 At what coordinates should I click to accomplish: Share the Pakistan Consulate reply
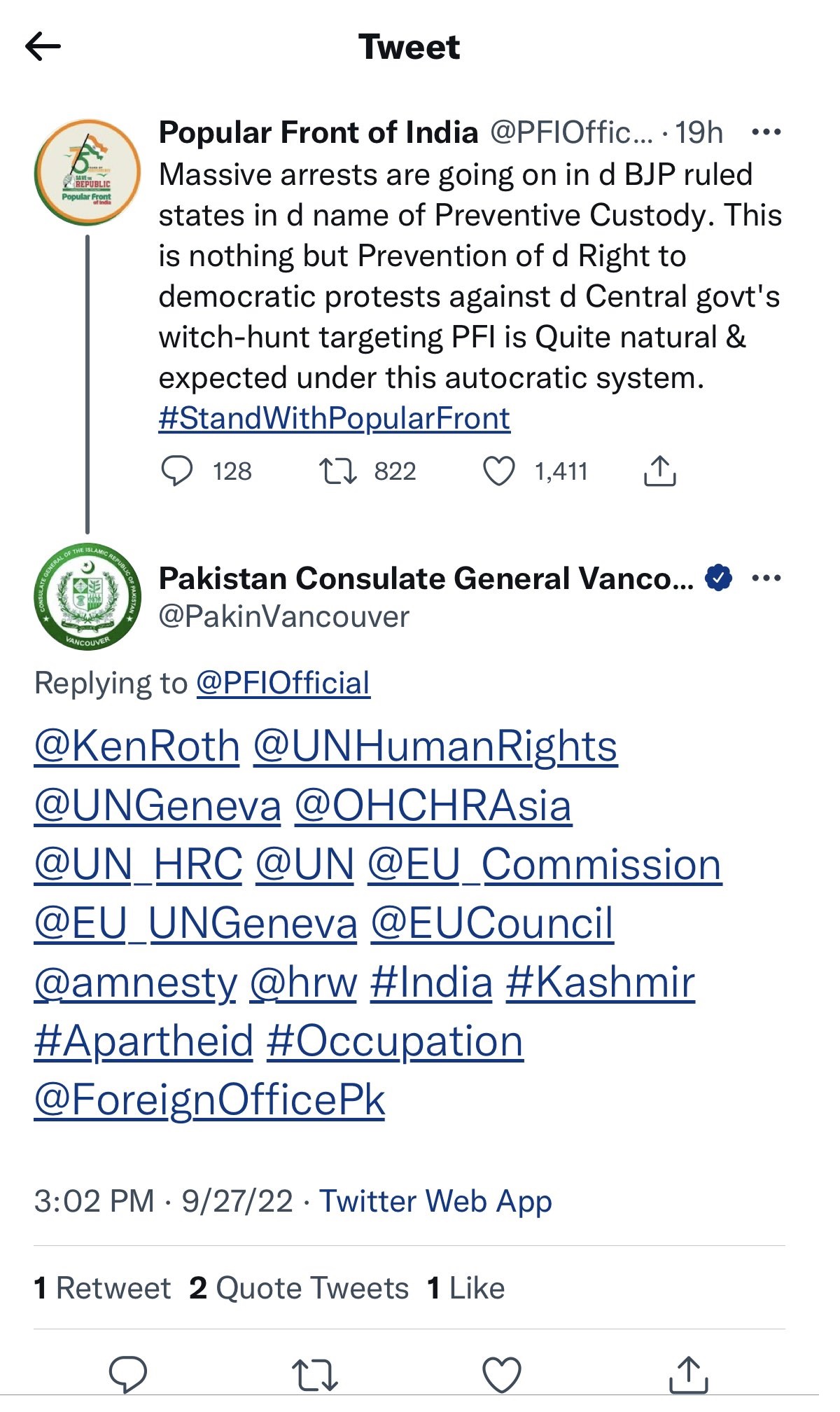click(689, 1374)
